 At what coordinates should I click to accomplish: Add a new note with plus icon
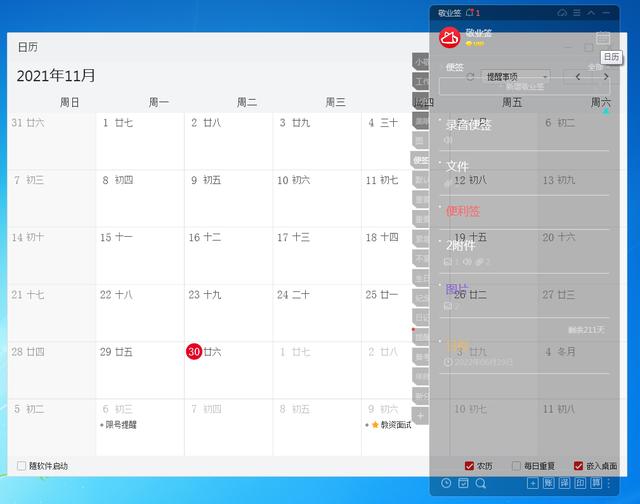pyautogui.click(x=532, y=483)
